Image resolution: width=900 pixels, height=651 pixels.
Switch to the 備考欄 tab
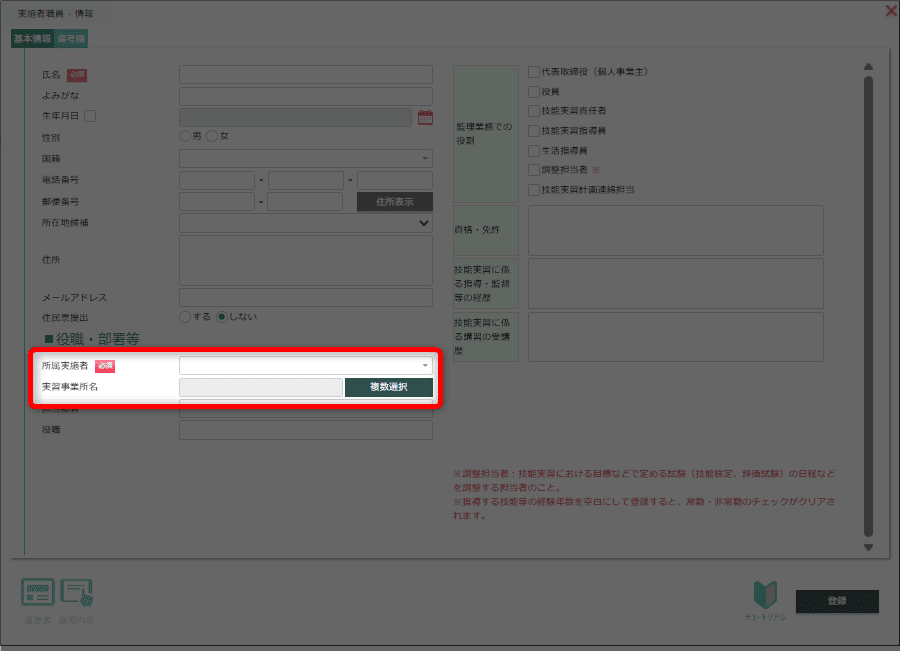click(x=71, y=39)
